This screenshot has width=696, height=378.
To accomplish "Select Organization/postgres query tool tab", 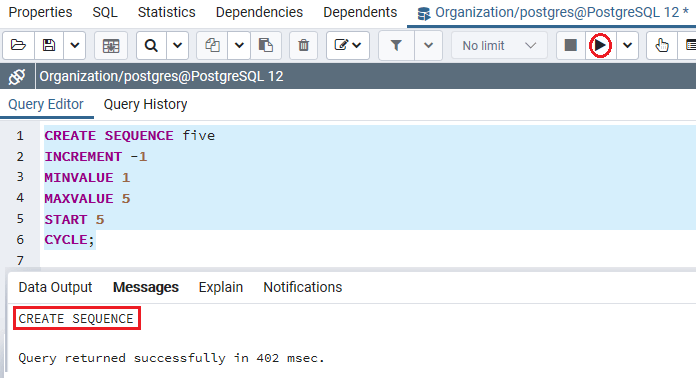I will point(552,13).
